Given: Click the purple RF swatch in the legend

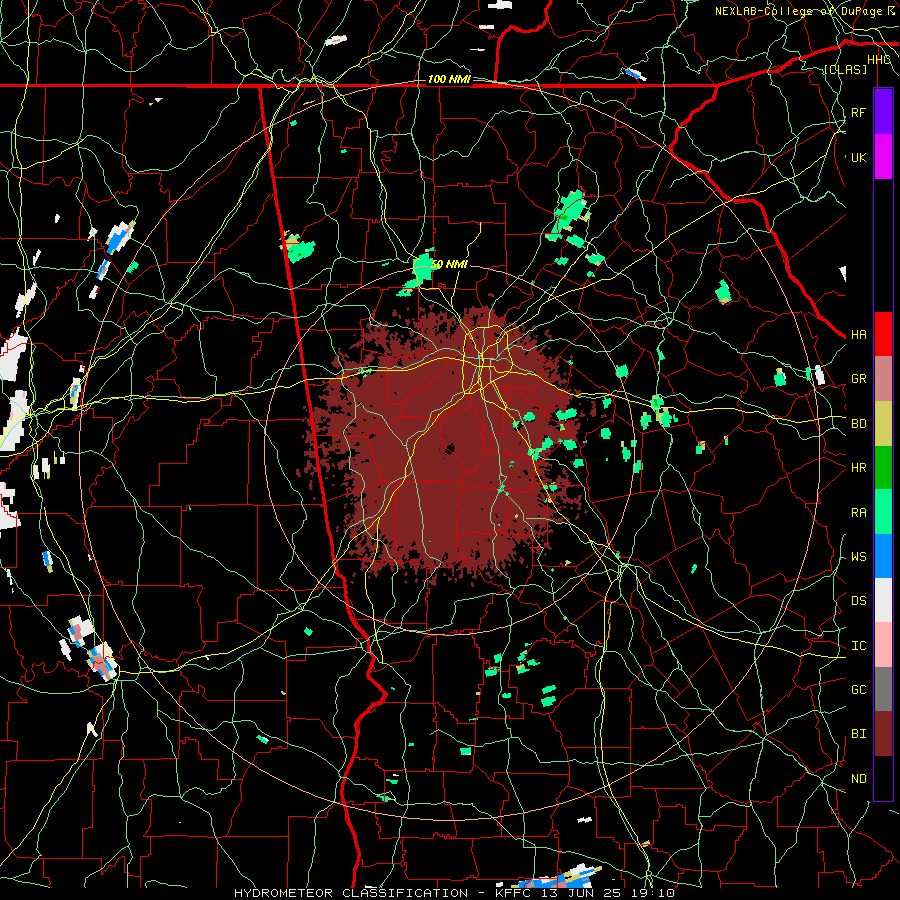Looking at the screenshot, I should 883,112.
